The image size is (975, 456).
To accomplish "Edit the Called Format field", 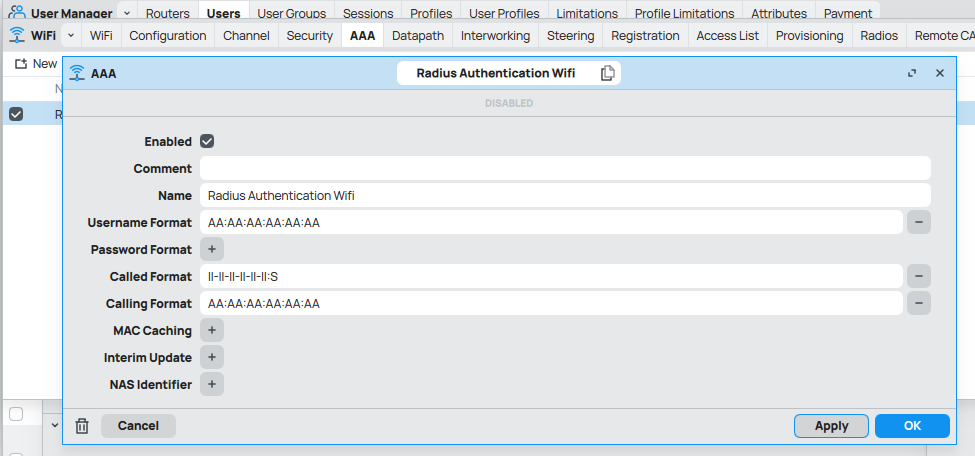I will [x=551, y=276].
